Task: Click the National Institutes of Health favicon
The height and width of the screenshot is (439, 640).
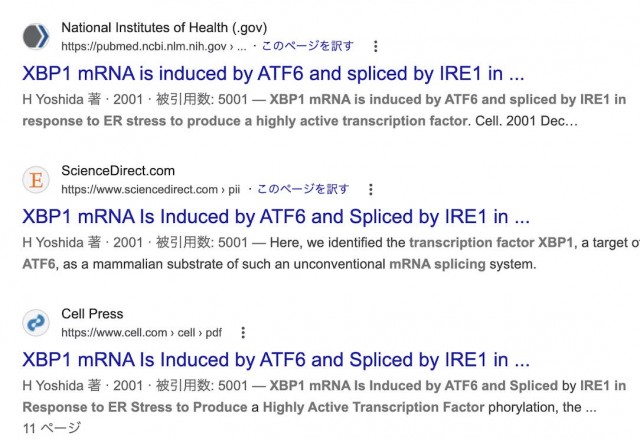Action: pyautogui.click(x=36, y=36)
